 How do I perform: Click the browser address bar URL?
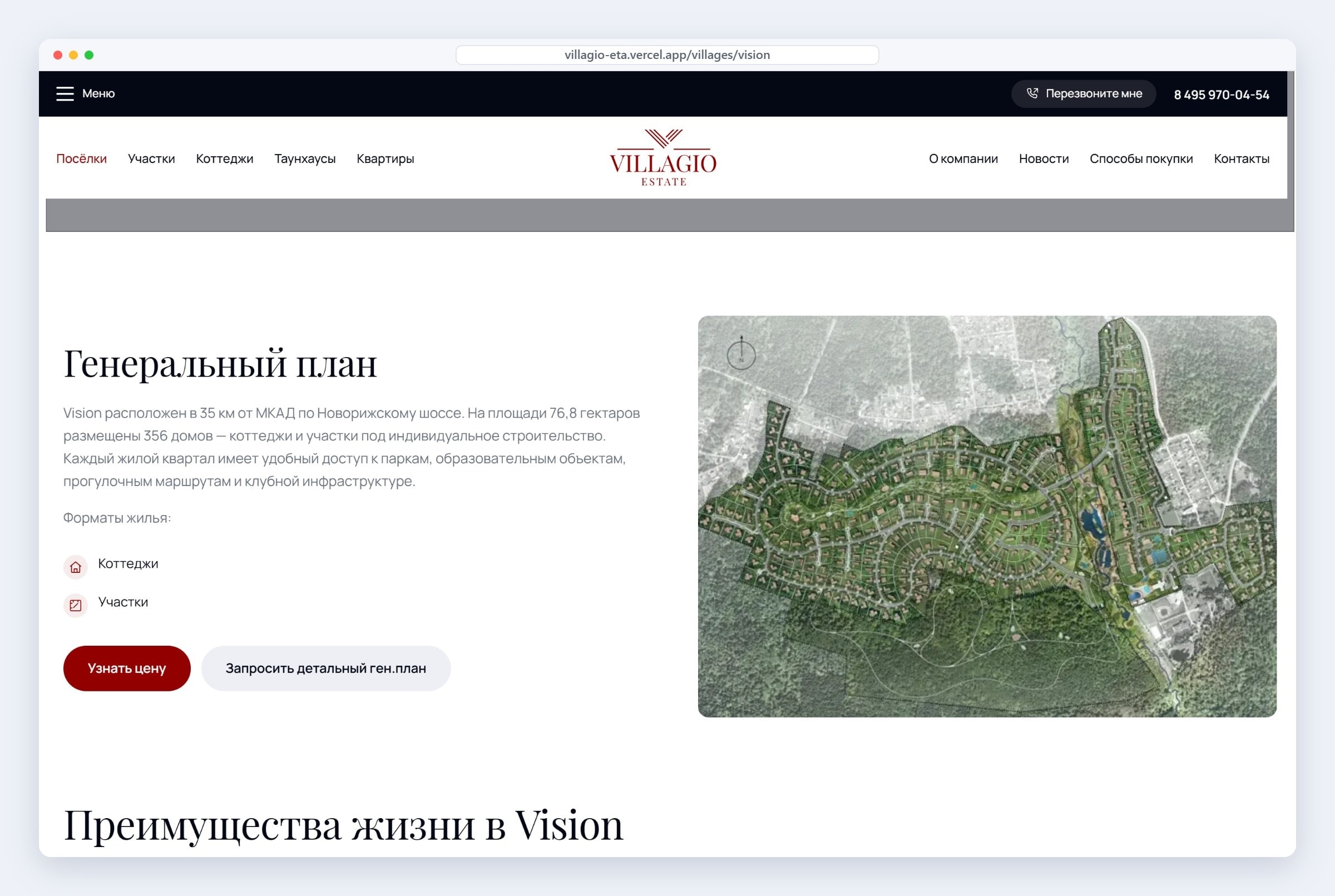tap(667, 55)
